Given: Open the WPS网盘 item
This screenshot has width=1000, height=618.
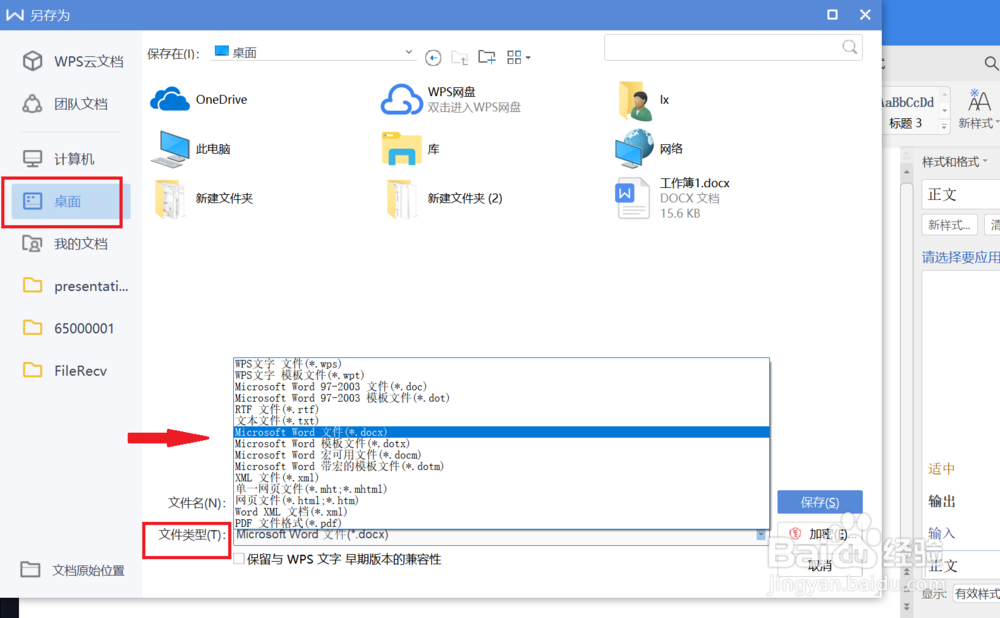Looking at the screenshot, I should click(x=451, y=99).
